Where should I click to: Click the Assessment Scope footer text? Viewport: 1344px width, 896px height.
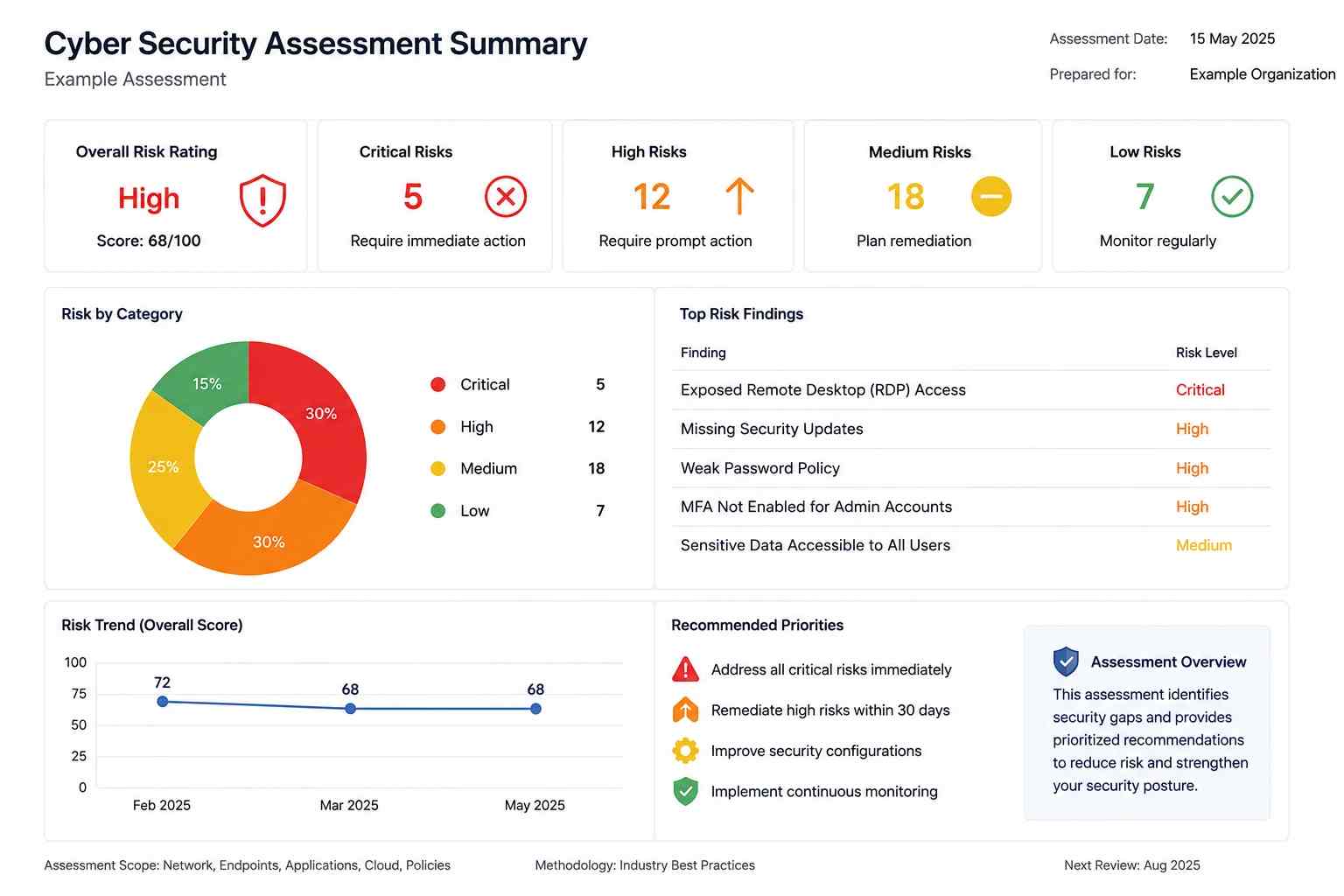coord(248,865)
